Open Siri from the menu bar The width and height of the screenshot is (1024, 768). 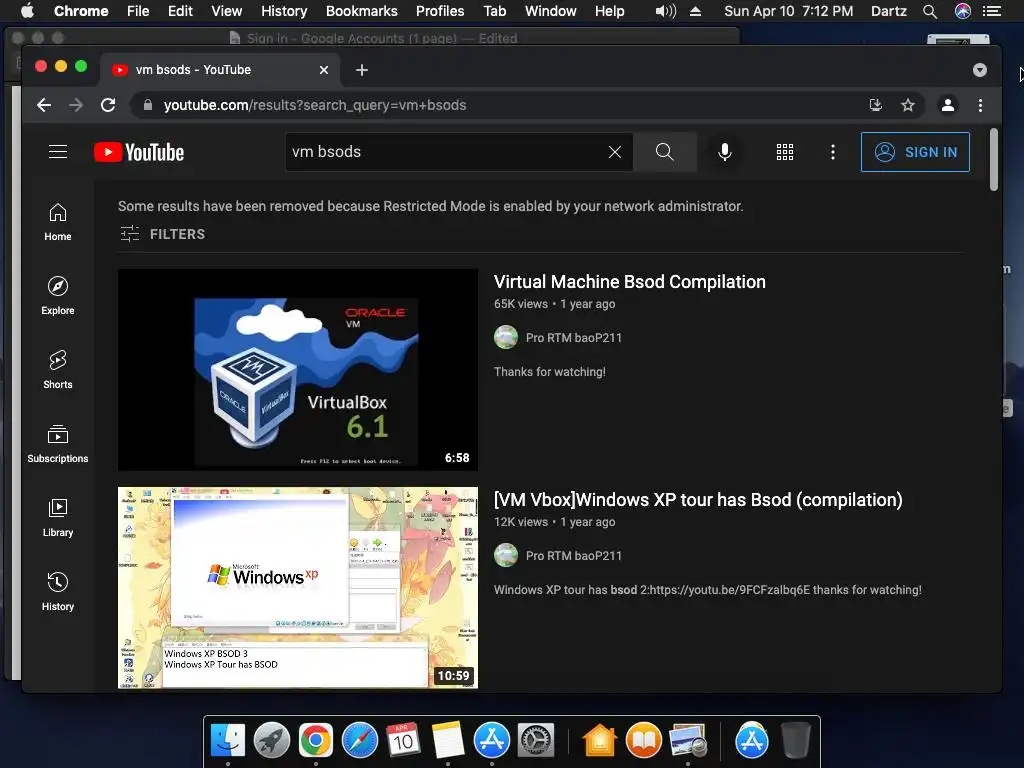click(x=963, y=11)
